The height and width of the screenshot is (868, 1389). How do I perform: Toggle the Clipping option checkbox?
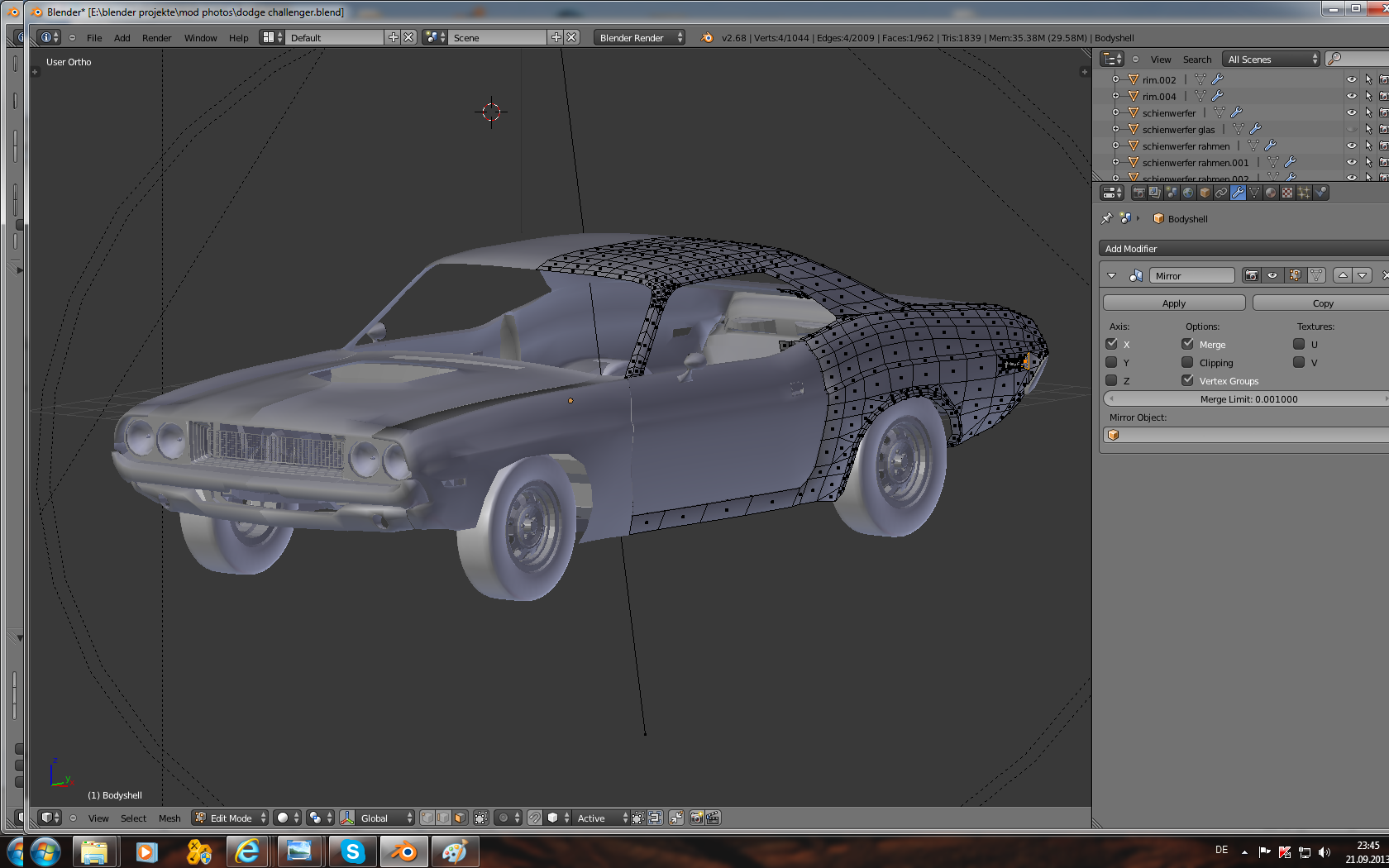coord(1187,362)
